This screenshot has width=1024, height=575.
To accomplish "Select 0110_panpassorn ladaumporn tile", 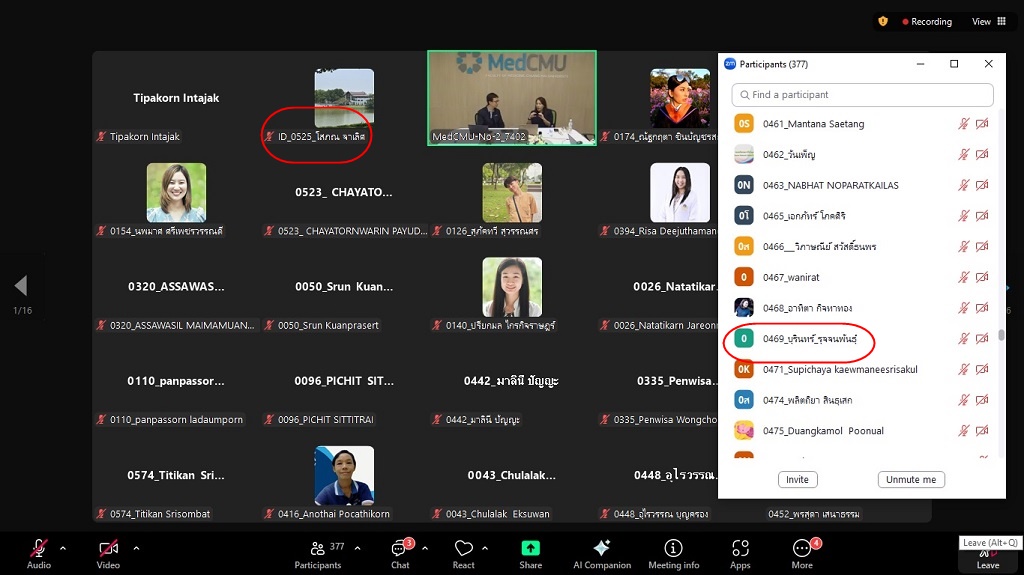I will point(176,381).
